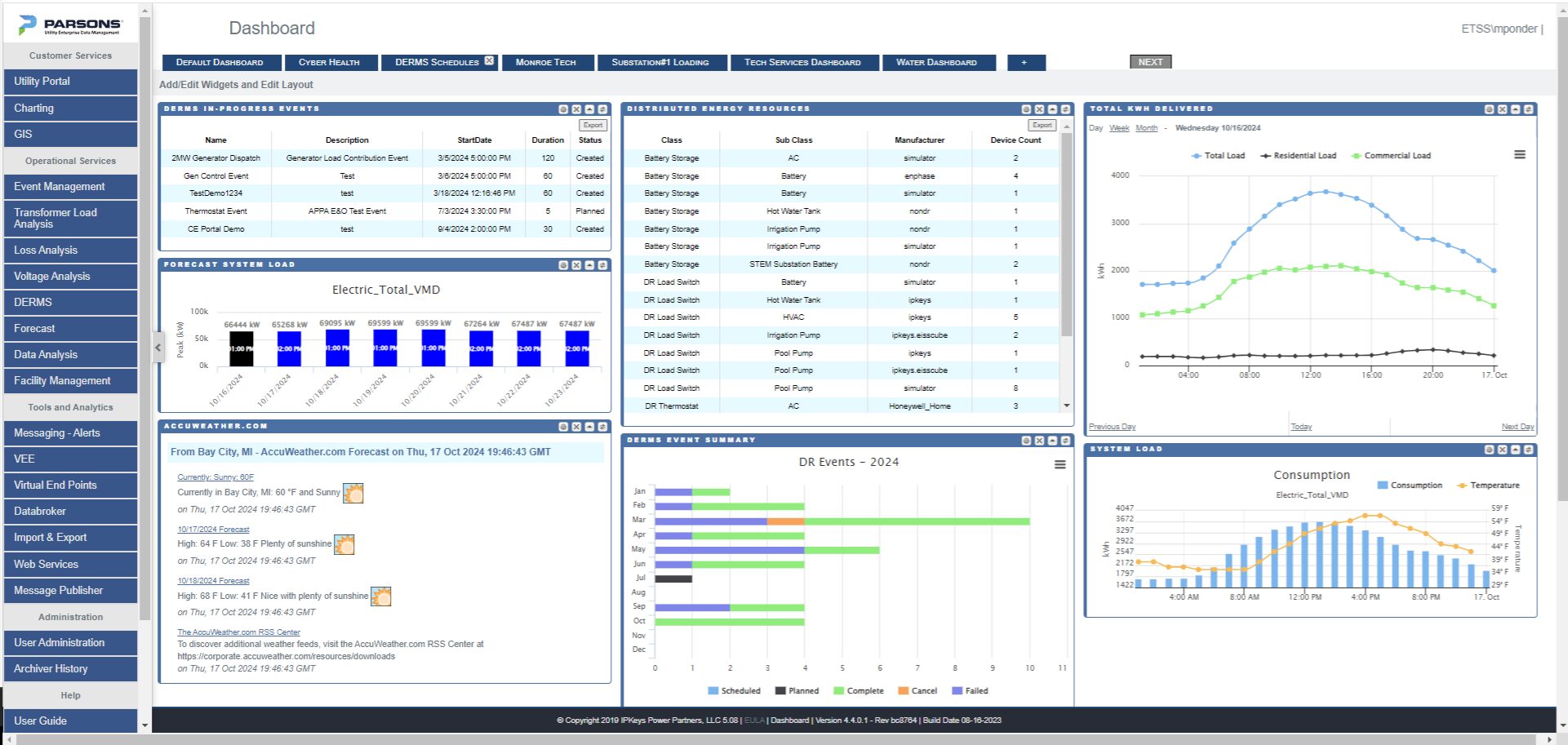Close the DERMS Schedules tab with its X

pos(489,60)
